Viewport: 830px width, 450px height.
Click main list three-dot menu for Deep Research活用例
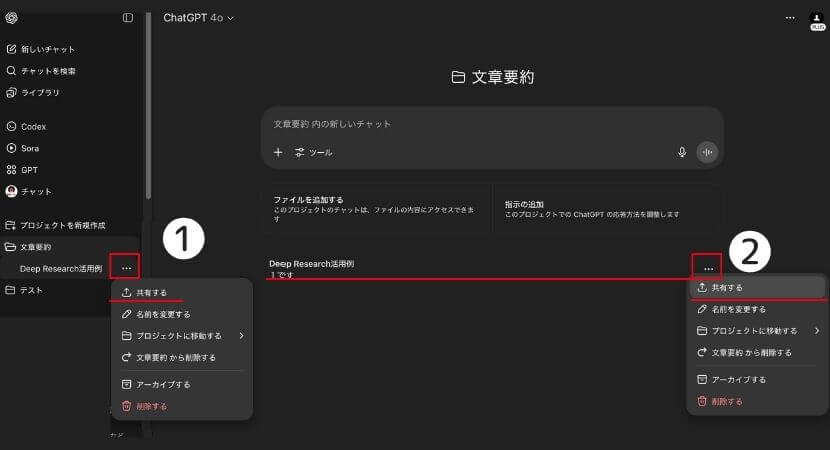pos(708,269)
